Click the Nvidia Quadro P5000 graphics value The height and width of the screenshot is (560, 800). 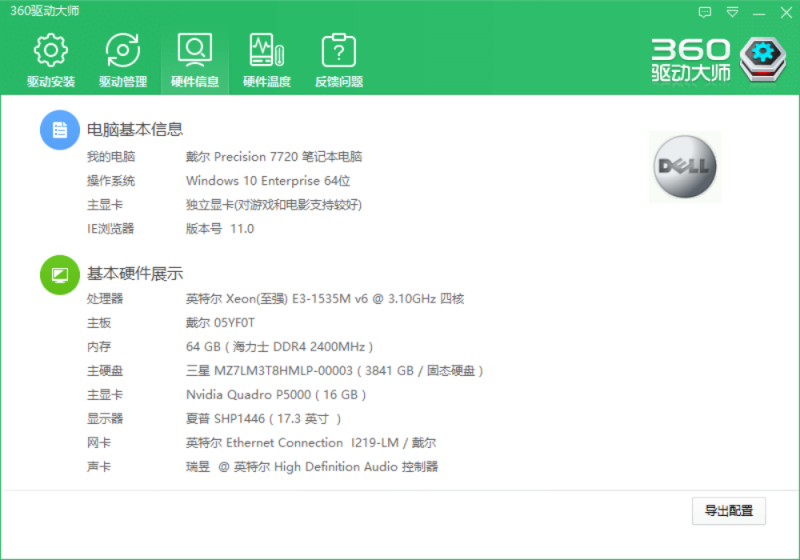point(276,395)
